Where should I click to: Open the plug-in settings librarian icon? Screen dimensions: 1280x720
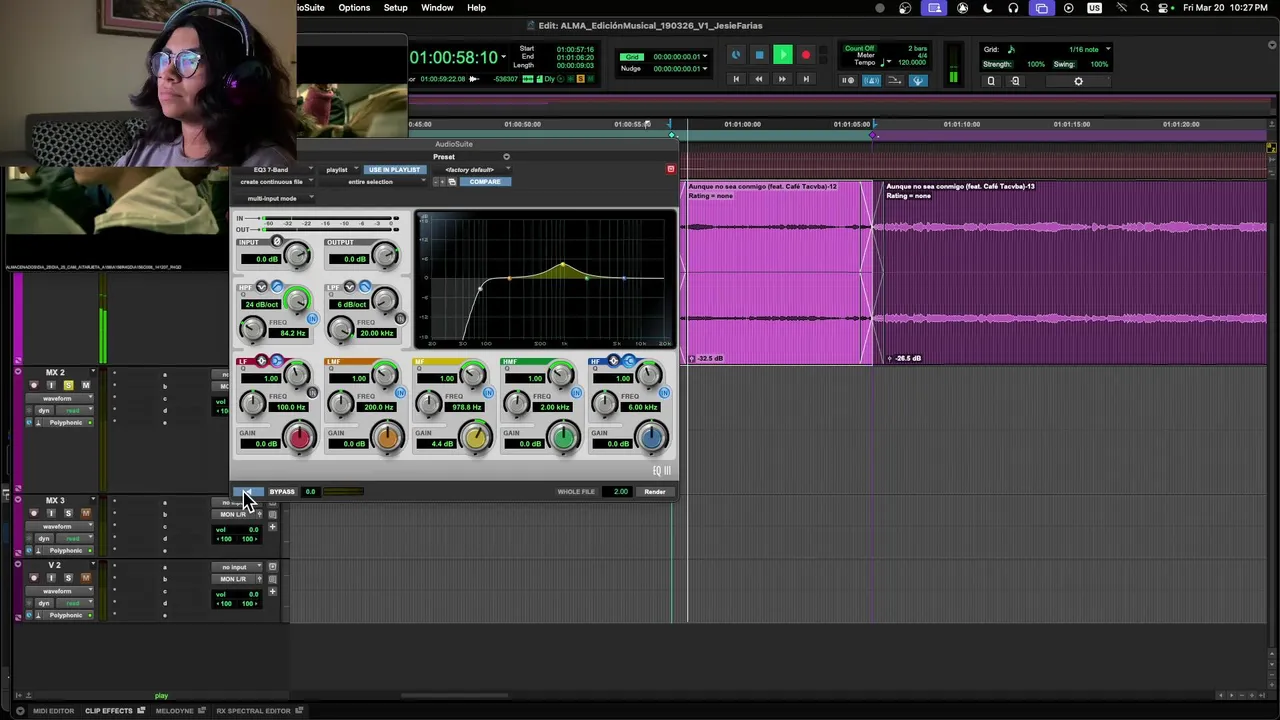point(452,181)
